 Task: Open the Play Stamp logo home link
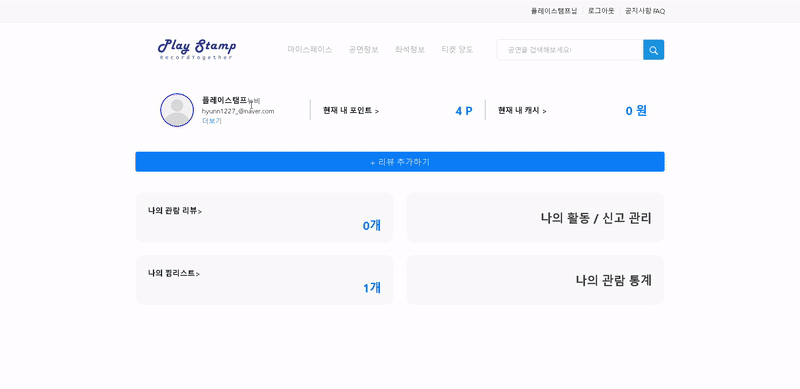[x=196, y=50]
